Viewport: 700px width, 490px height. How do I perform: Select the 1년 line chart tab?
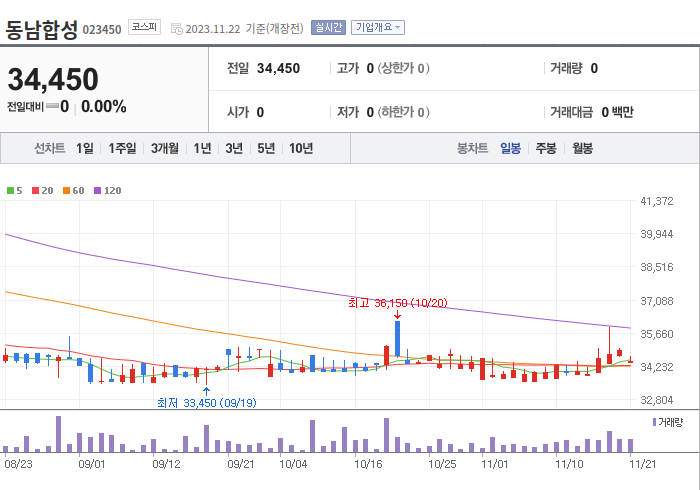pyautogui.click(x=202, y=148)
